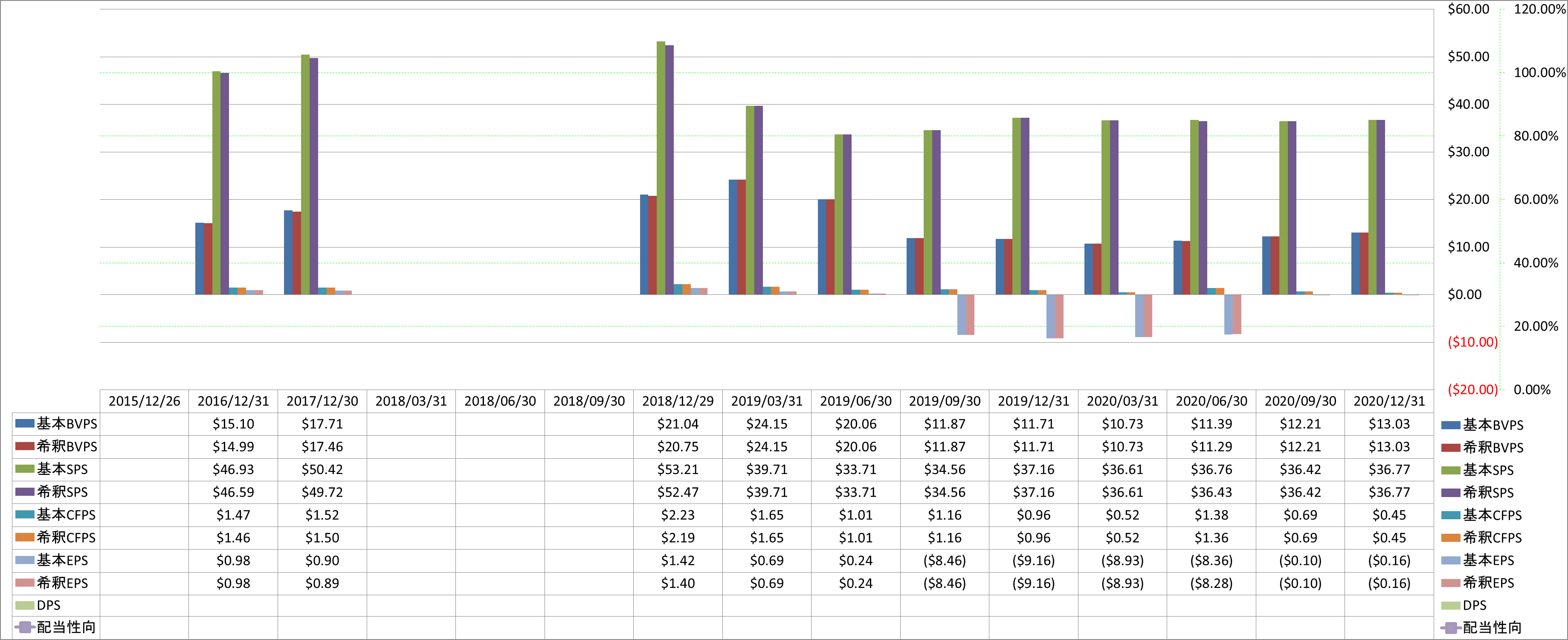Screen dimensions: 1568x640
Task: Click the ($8.36) 基本EPS cell
Action: point(1212,560)
